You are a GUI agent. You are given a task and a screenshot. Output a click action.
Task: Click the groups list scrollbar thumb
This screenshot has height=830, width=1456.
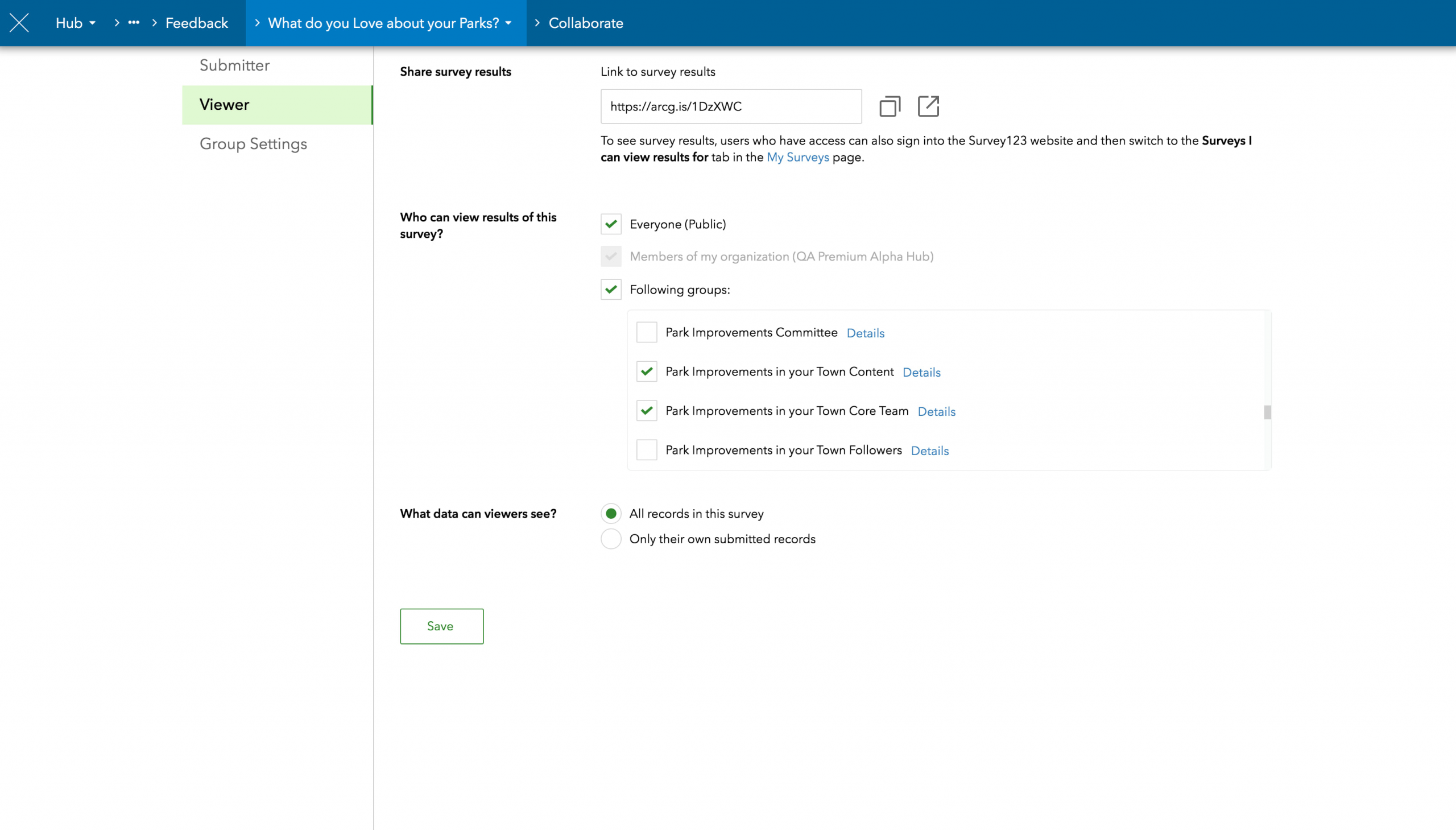tap(1267, 411)
